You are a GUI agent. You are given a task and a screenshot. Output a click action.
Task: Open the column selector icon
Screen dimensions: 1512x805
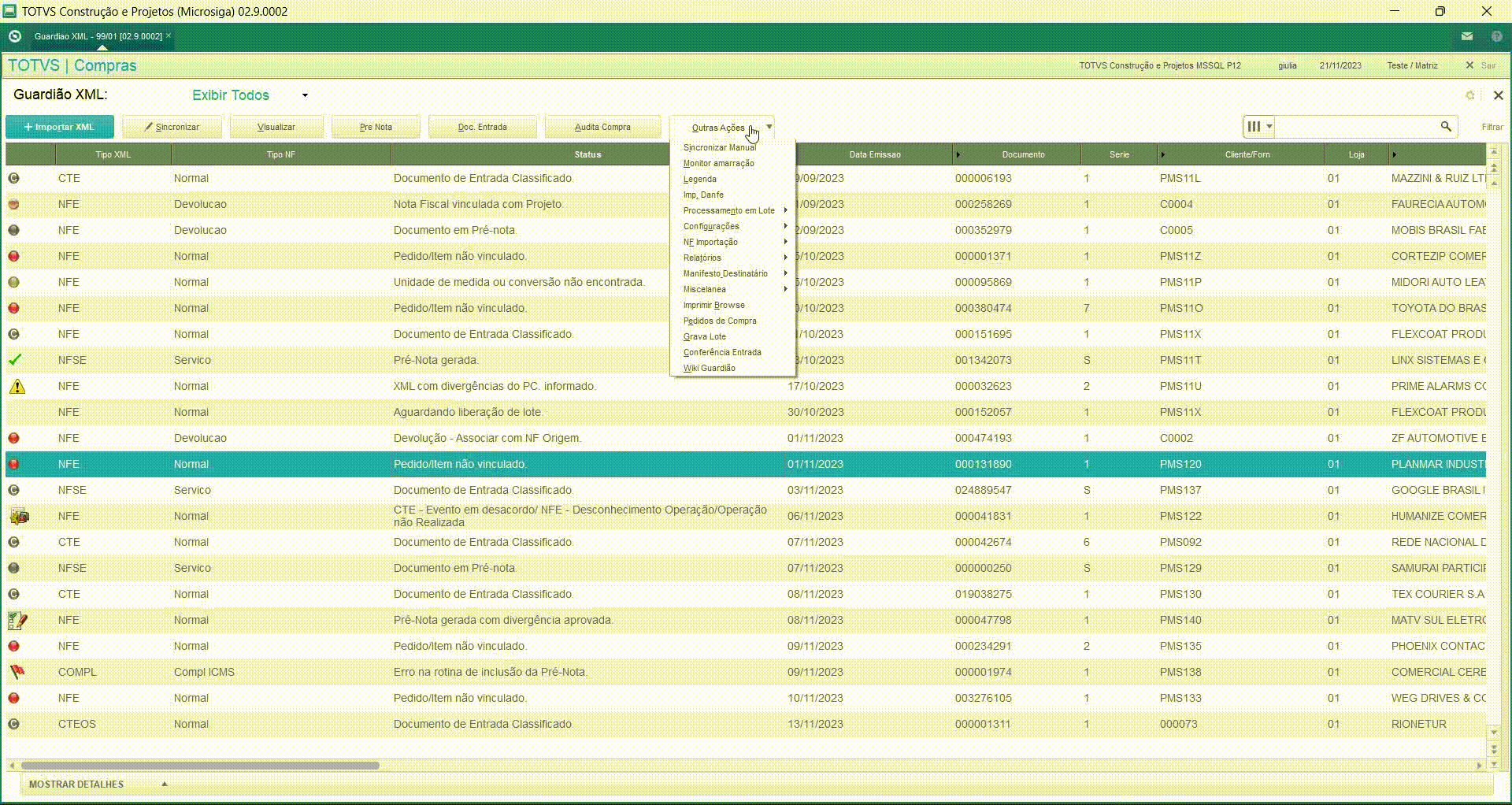tap(1258, 127)
